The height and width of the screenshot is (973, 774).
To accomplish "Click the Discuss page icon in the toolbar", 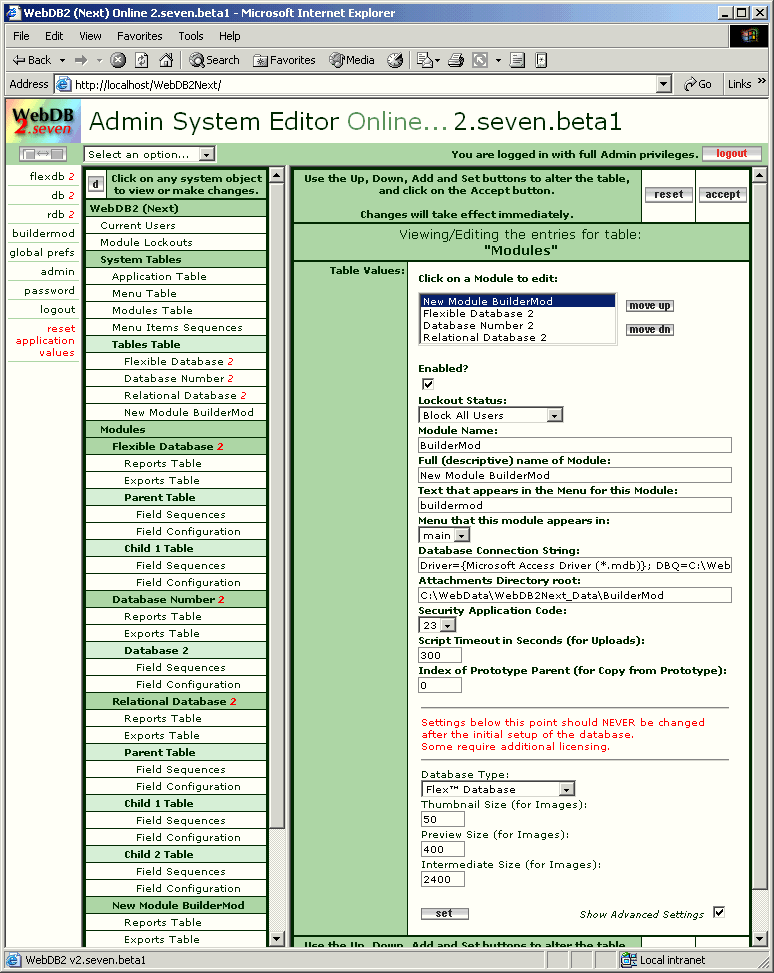I will click(x=517, y=60).
